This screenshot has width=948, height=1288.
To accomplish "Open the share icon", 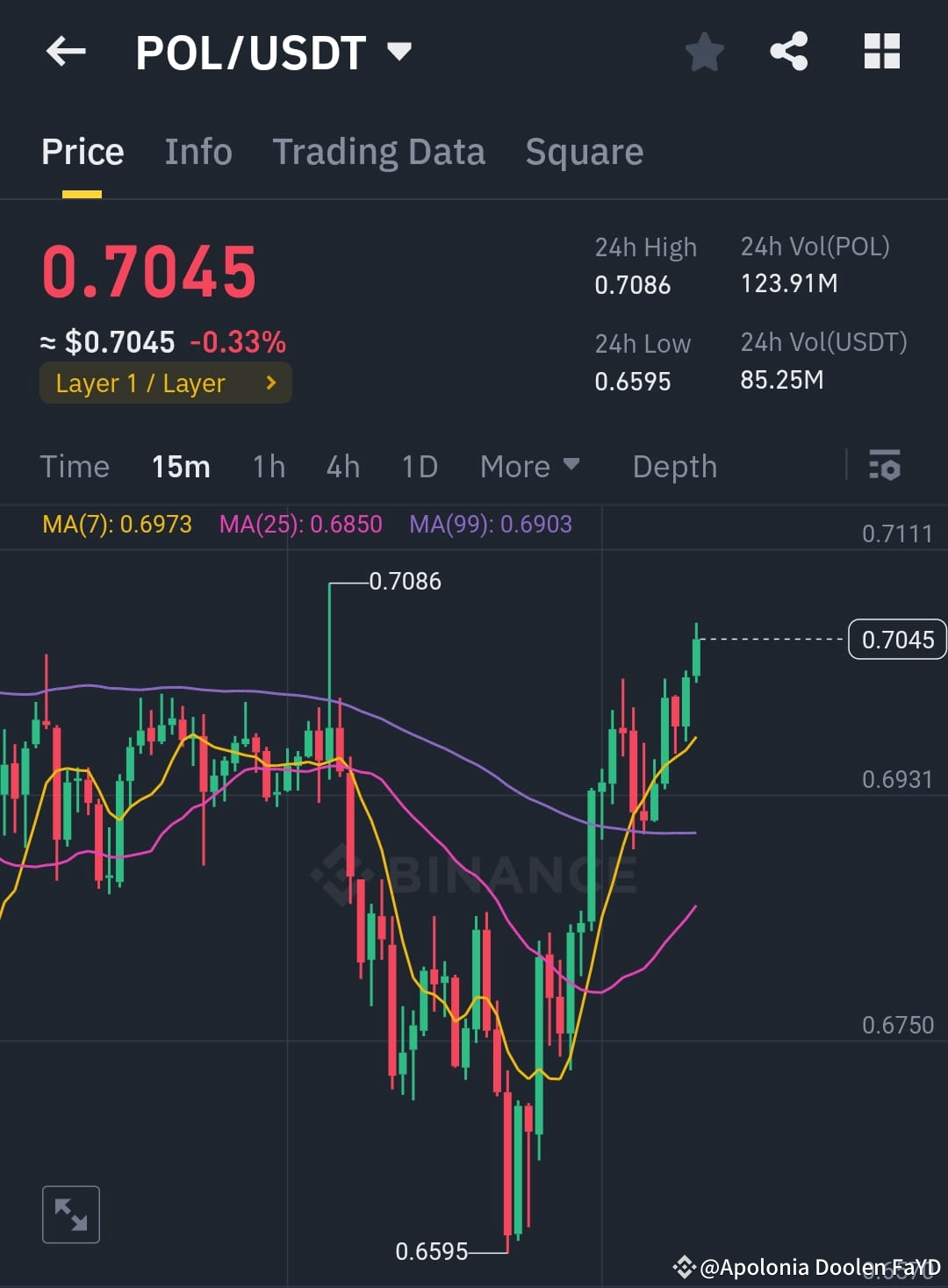I will 788,51.
